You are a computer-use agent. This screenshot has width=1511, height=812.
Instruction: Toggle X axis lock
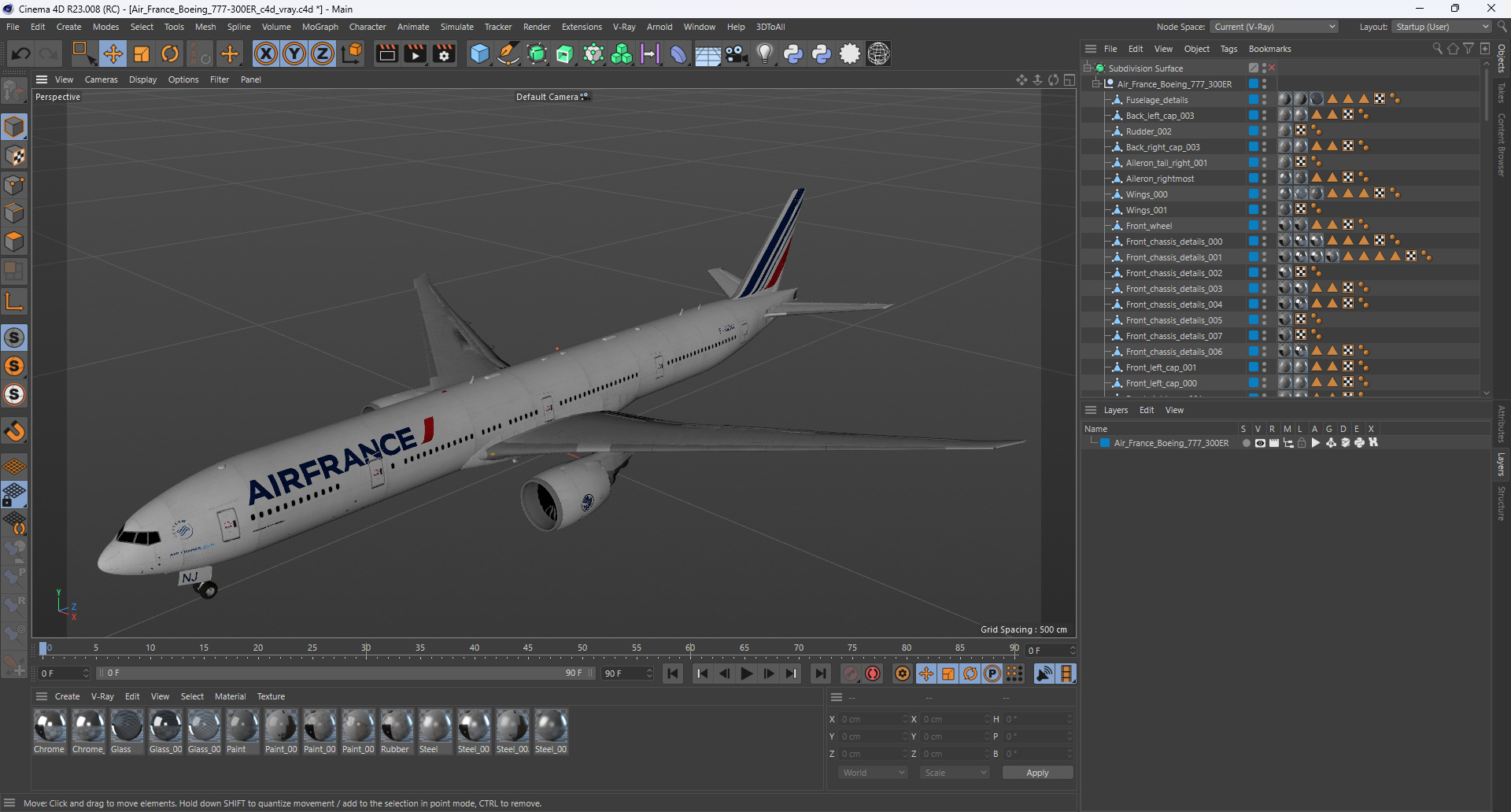coord(266,54)
